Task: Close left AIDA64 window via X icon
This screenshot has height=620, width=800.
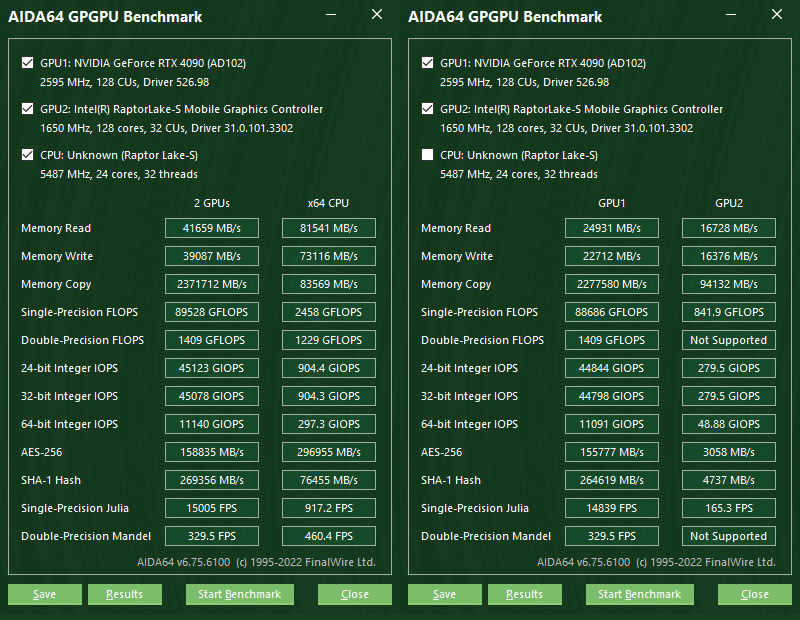Action: (377, 14)
